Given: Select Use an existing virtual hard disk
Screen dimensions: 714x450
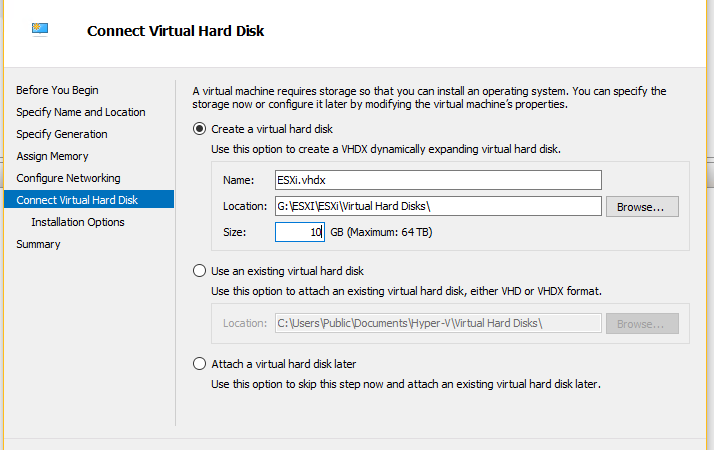Looking at the screenshot, I should coord(200,271).
